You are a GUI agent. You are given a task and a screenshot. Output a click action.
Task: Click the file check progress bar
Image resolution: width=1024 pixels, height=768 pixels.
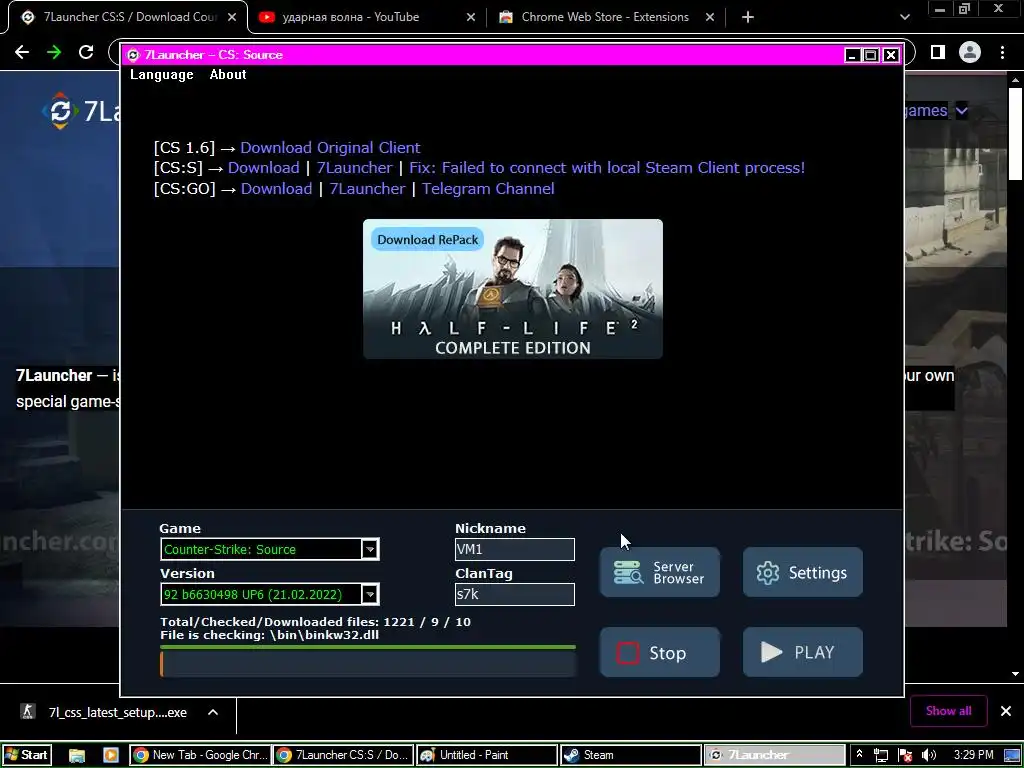368,663
